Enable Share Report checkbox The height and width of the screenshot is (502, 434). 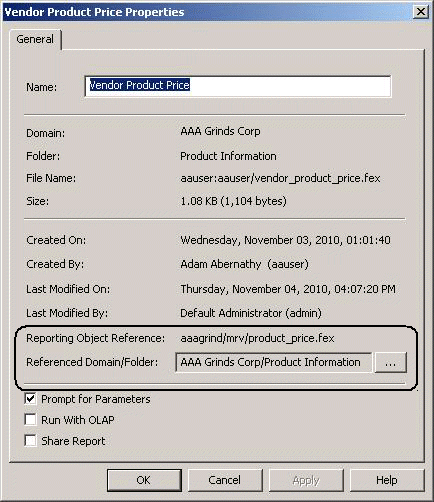tap(30, 441)
